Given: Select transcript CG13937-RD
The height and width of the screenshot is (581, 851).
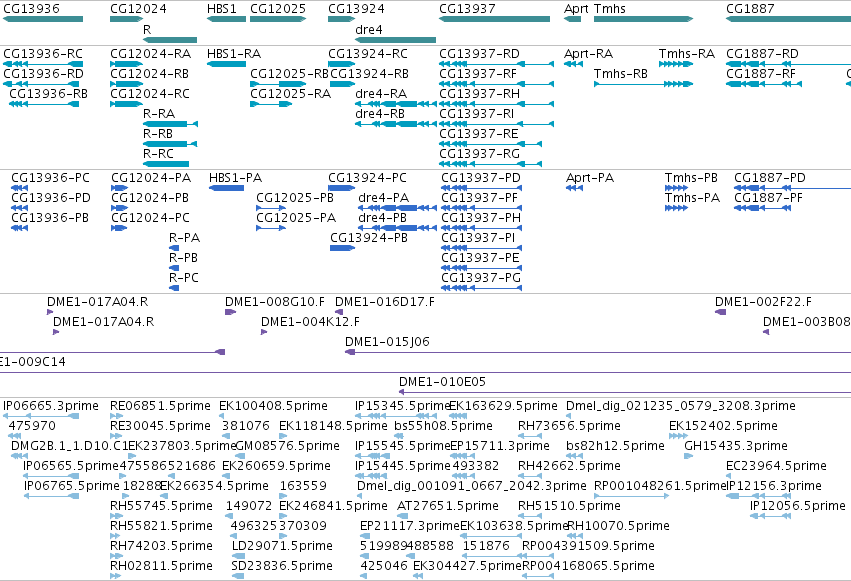Looking at the screenshot, I should click(x=497, y=64).
